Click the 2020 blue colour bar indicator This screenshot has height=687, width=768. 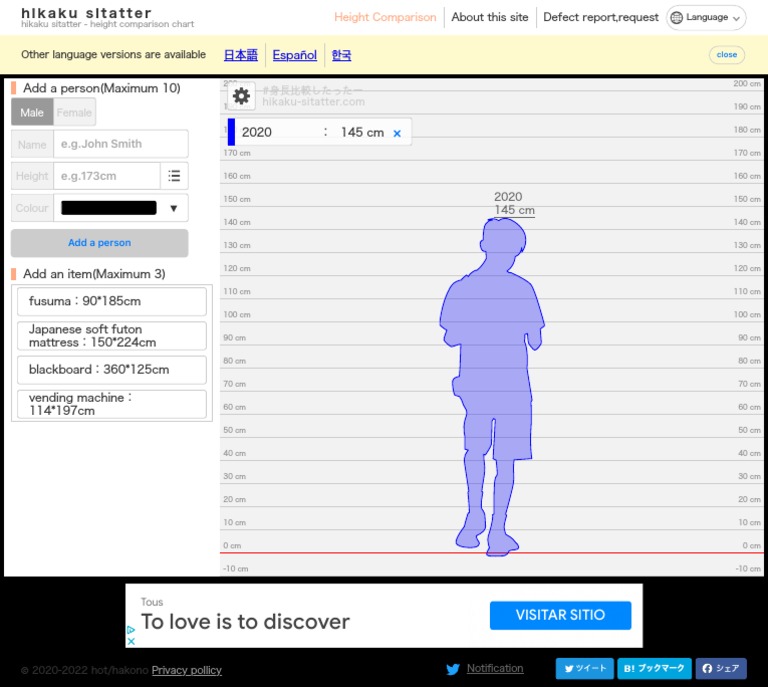[231, 132]
